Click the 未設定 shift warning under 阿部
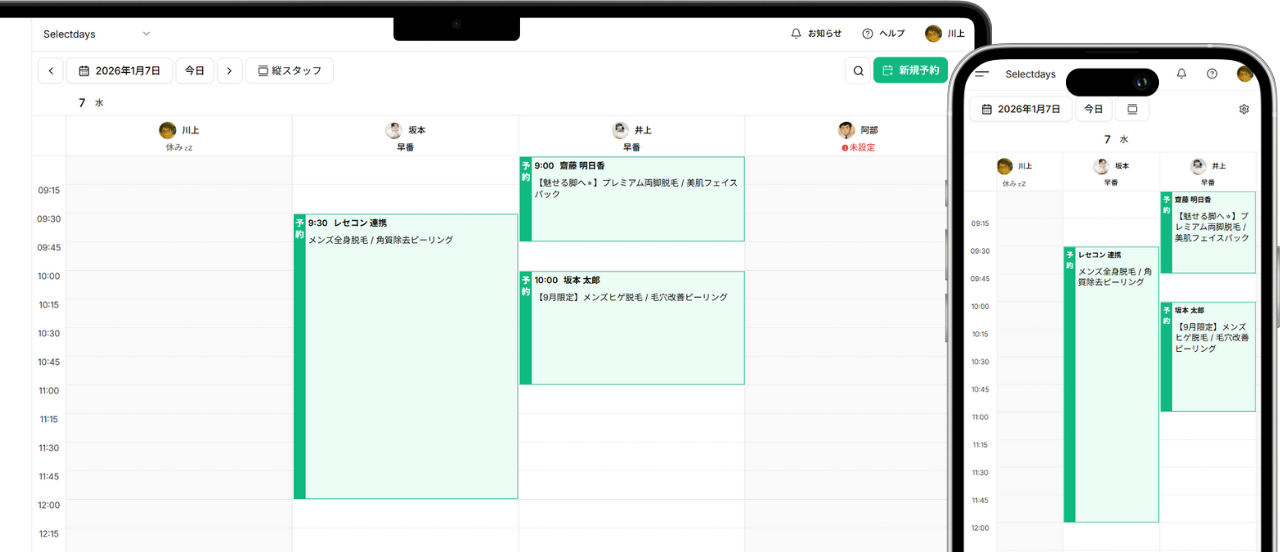1280x552 pixels. pyautogui.click(x=858, y=147)
